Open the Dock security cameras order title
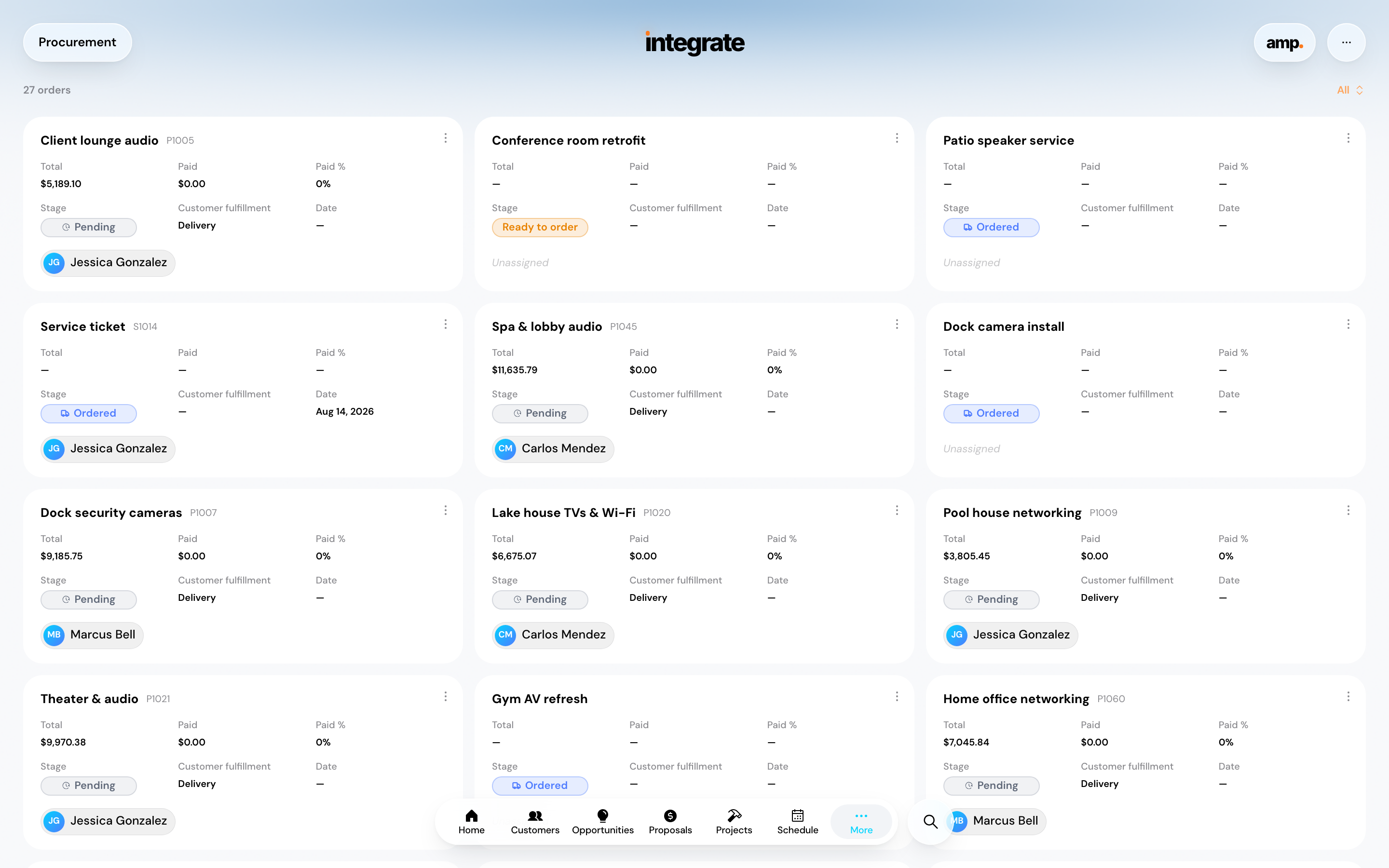Screen dimensions: 1389x868 (111, 513)
